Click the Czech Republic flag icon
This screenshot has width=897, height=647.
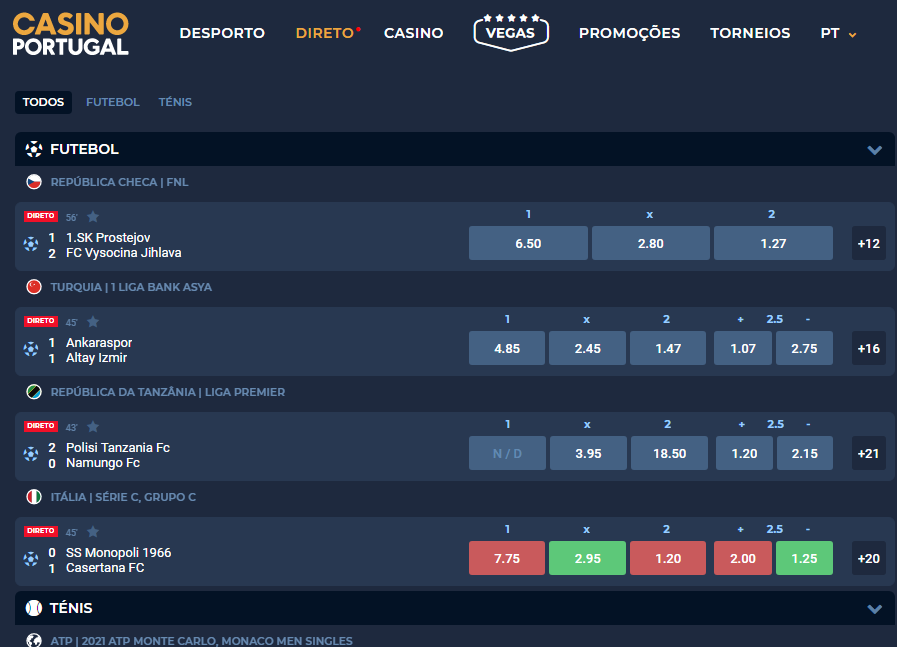(34, 182)
